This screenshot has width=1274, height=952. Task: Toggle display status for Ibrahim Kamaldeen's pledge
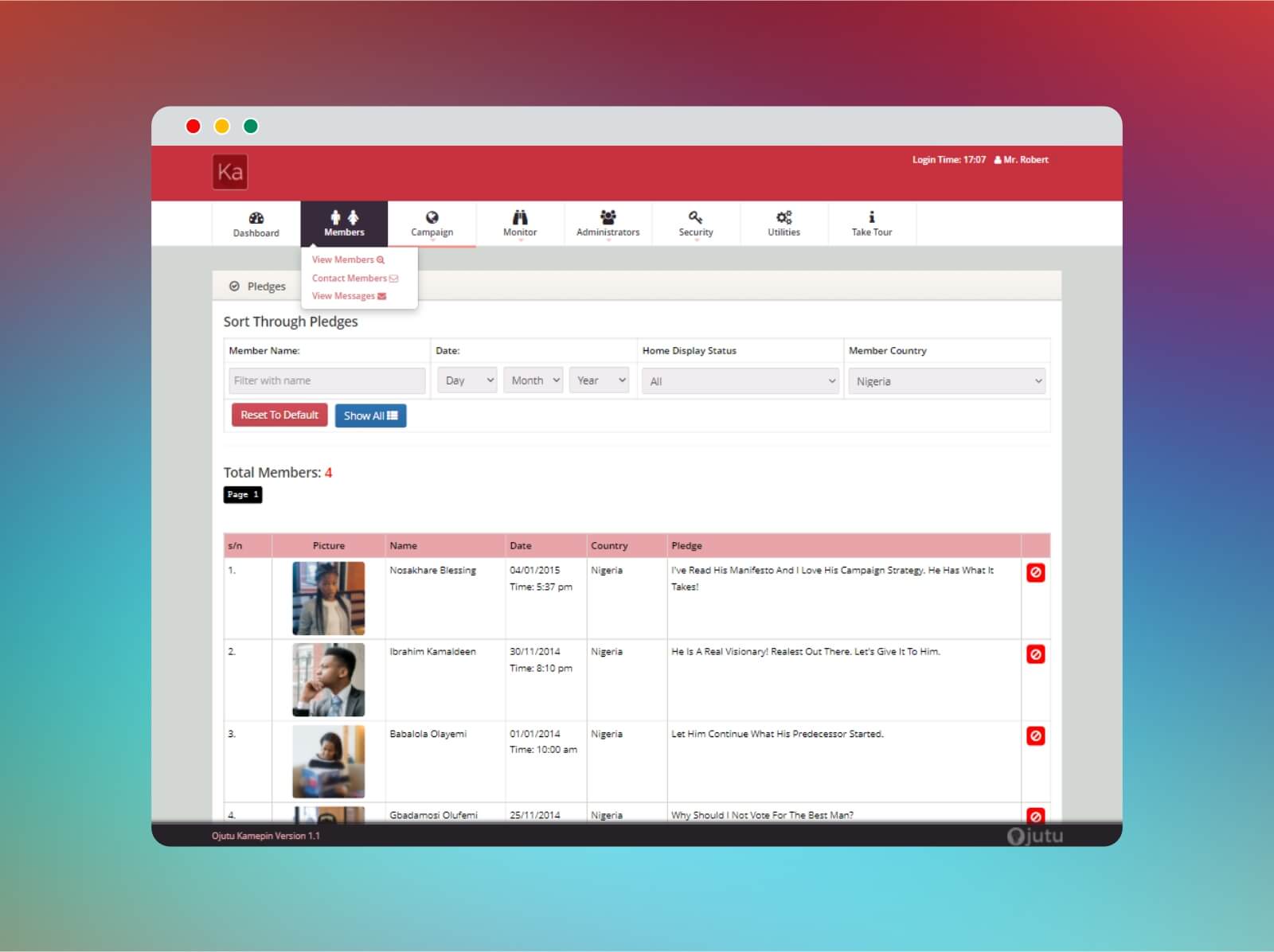(1036, 654)
